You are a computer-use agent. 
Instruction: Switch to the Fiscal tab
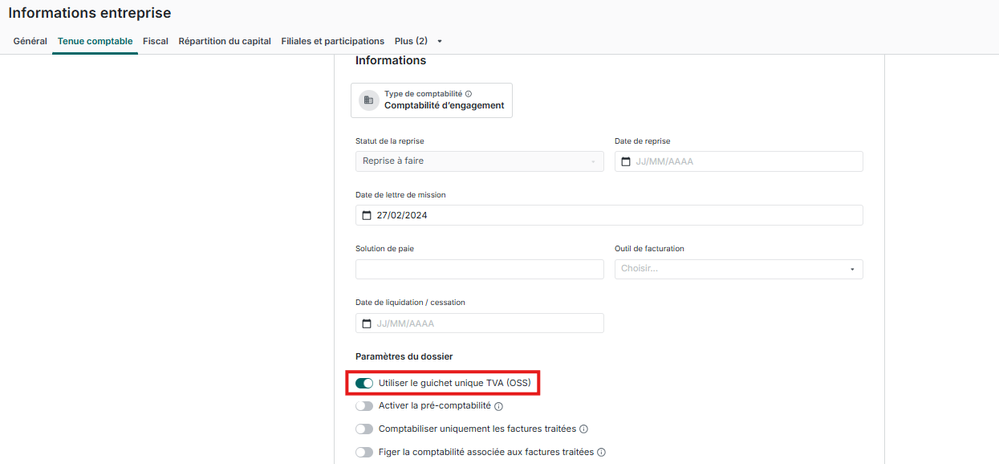[155, 41]
